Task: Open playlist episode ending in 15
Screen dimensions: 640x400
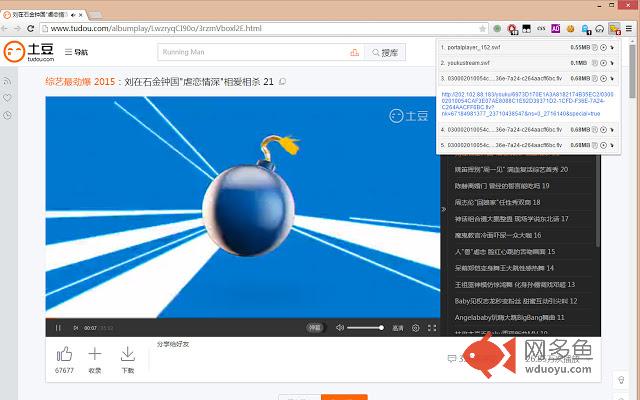Action: pyautogui.click(x=505, y=251)
